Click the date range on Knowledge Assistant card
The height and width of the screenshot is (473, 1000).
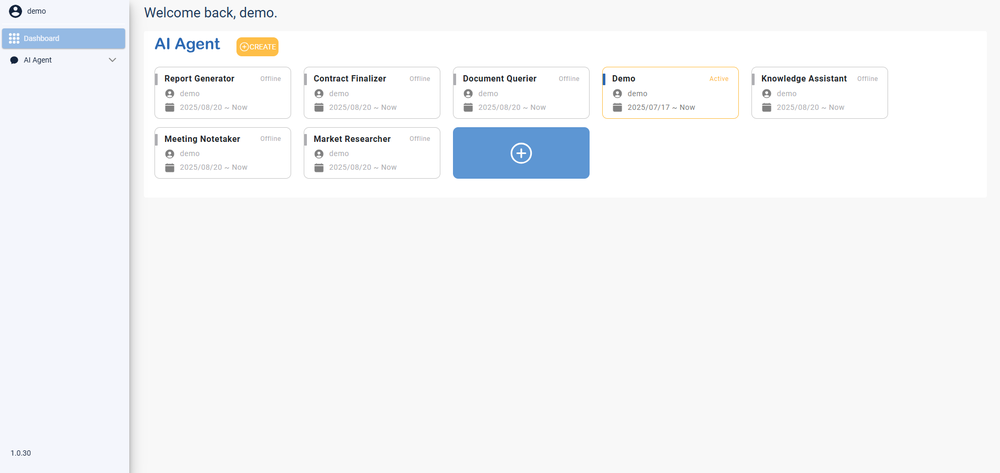tap(811, 107)
